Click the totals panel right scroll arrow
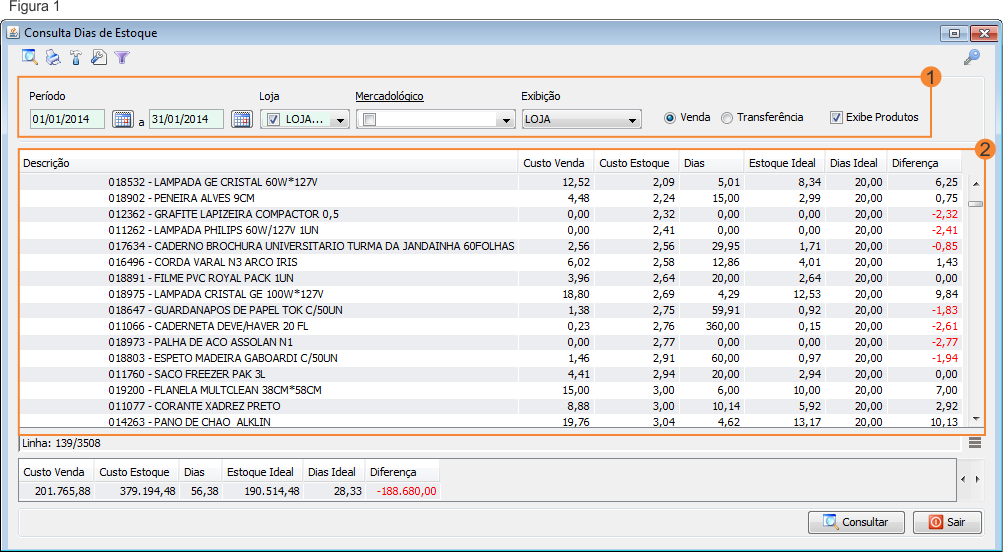This screenshot has width=1003, height=552. (x=977, y=479)
